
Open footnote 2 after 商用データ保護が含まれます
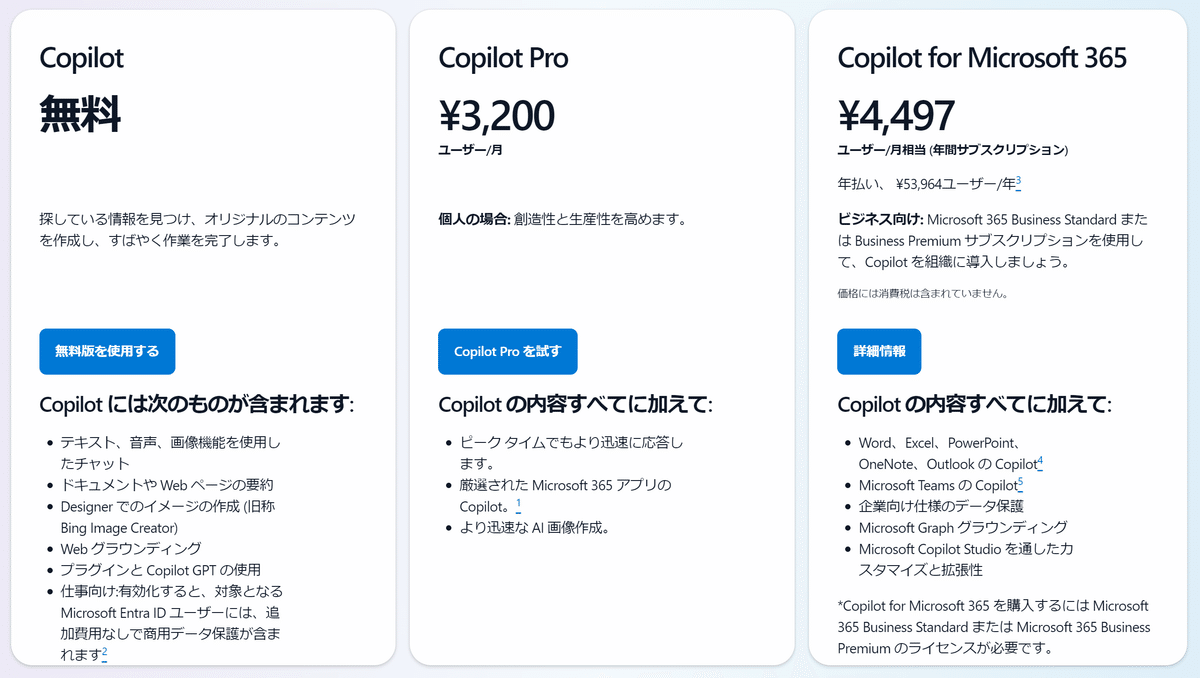pyautogui.click(x=104, y=653)
